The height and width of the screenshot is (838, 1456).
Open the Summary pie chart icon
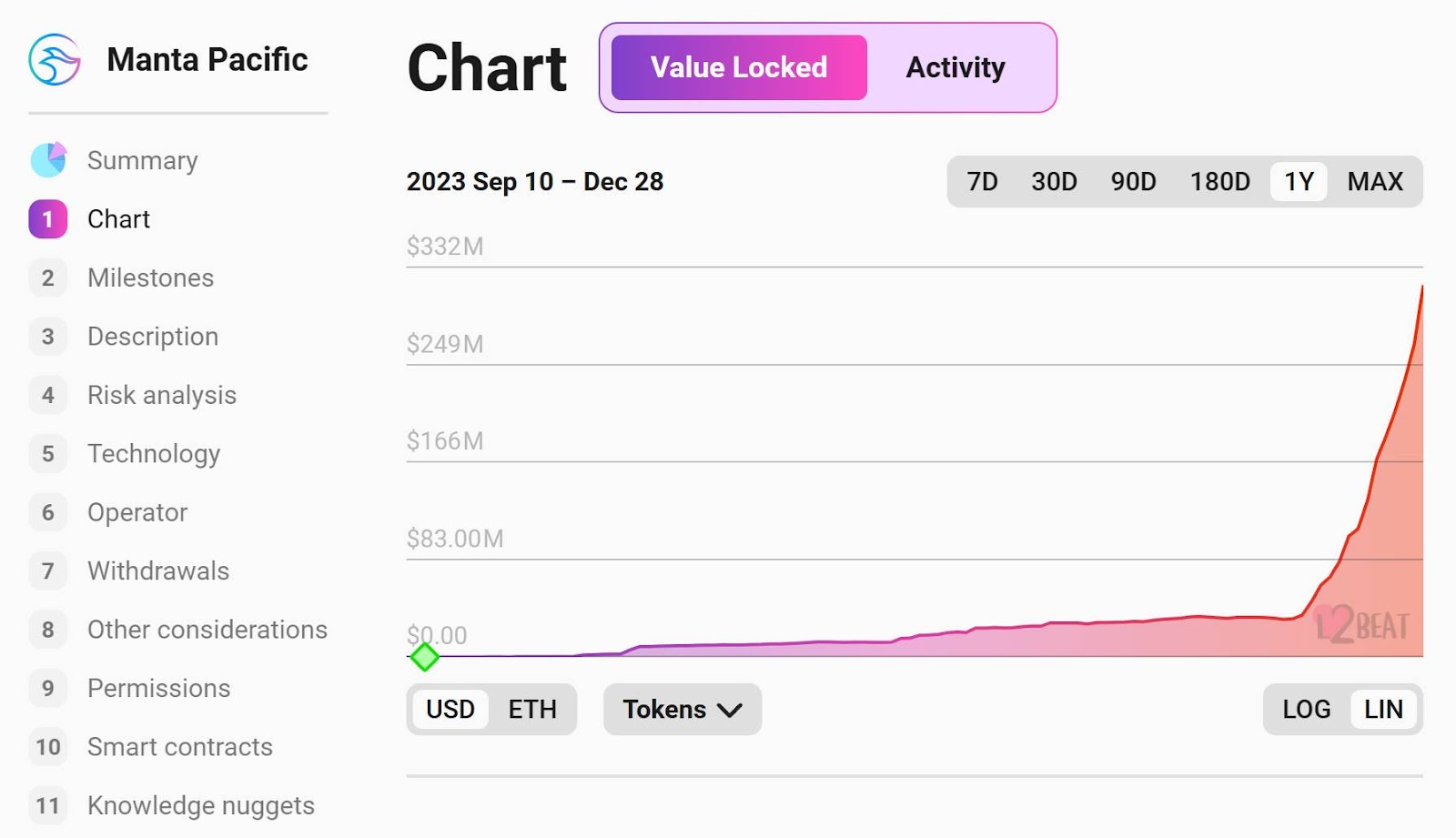(x=48, y=159)
